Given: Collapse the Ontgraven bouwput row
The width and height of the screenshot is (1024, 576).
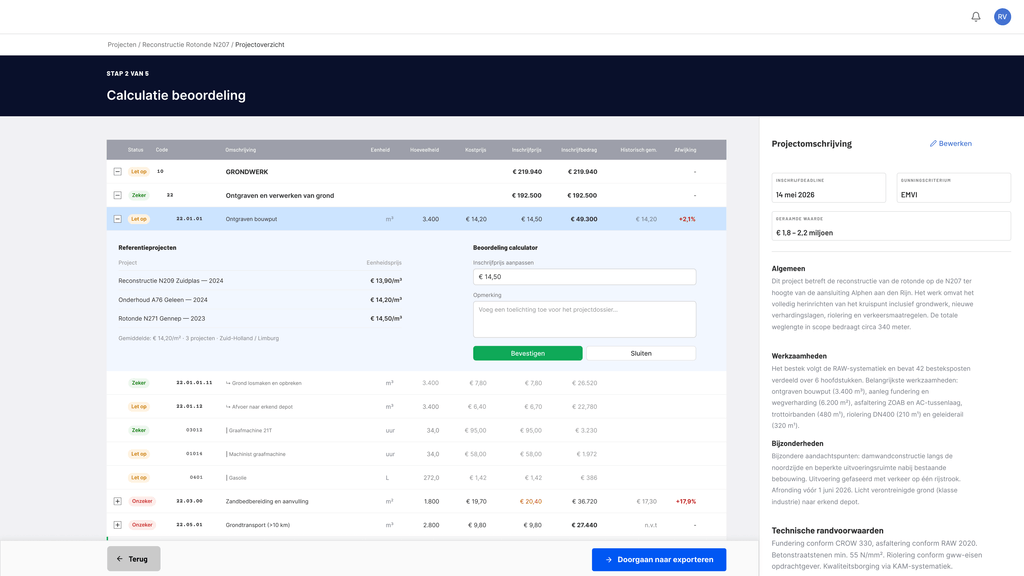Looking at the screenshot, I should pyautogui.click(x=118, y=219).
